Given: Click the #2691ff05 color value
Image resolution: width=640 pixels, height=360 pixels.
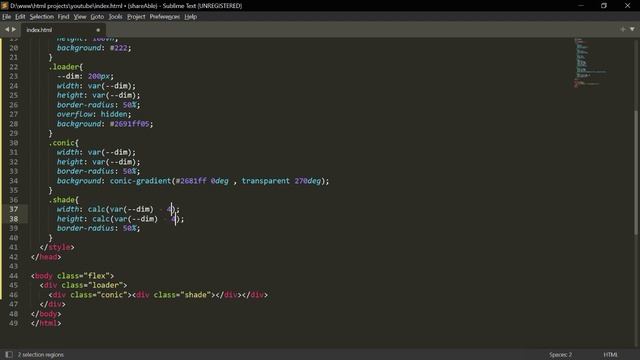Looking at the screenshot, I should coord(130,124).
